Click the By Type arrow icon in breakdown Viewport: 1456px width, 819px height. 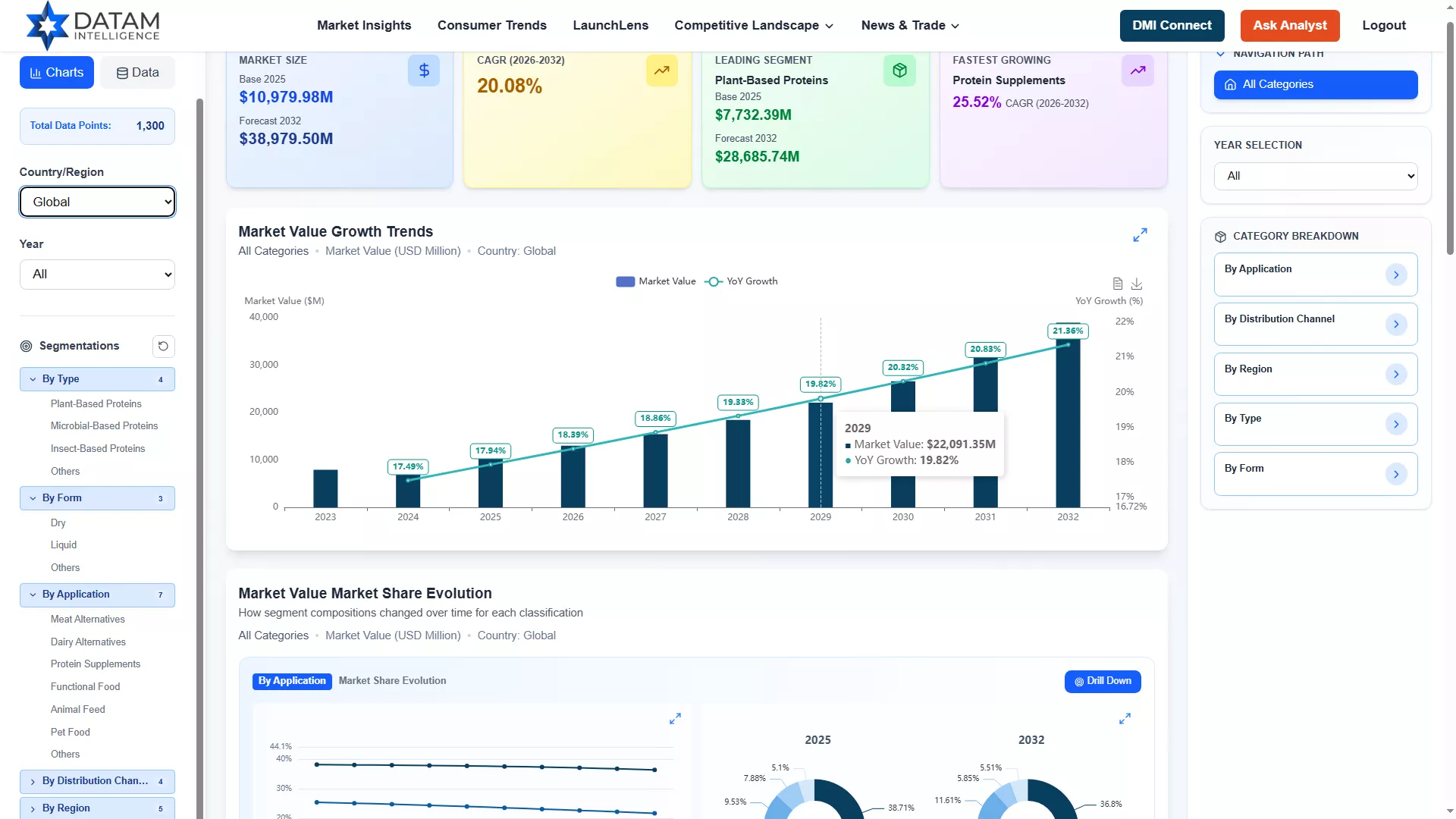(x=1396, y=424)
